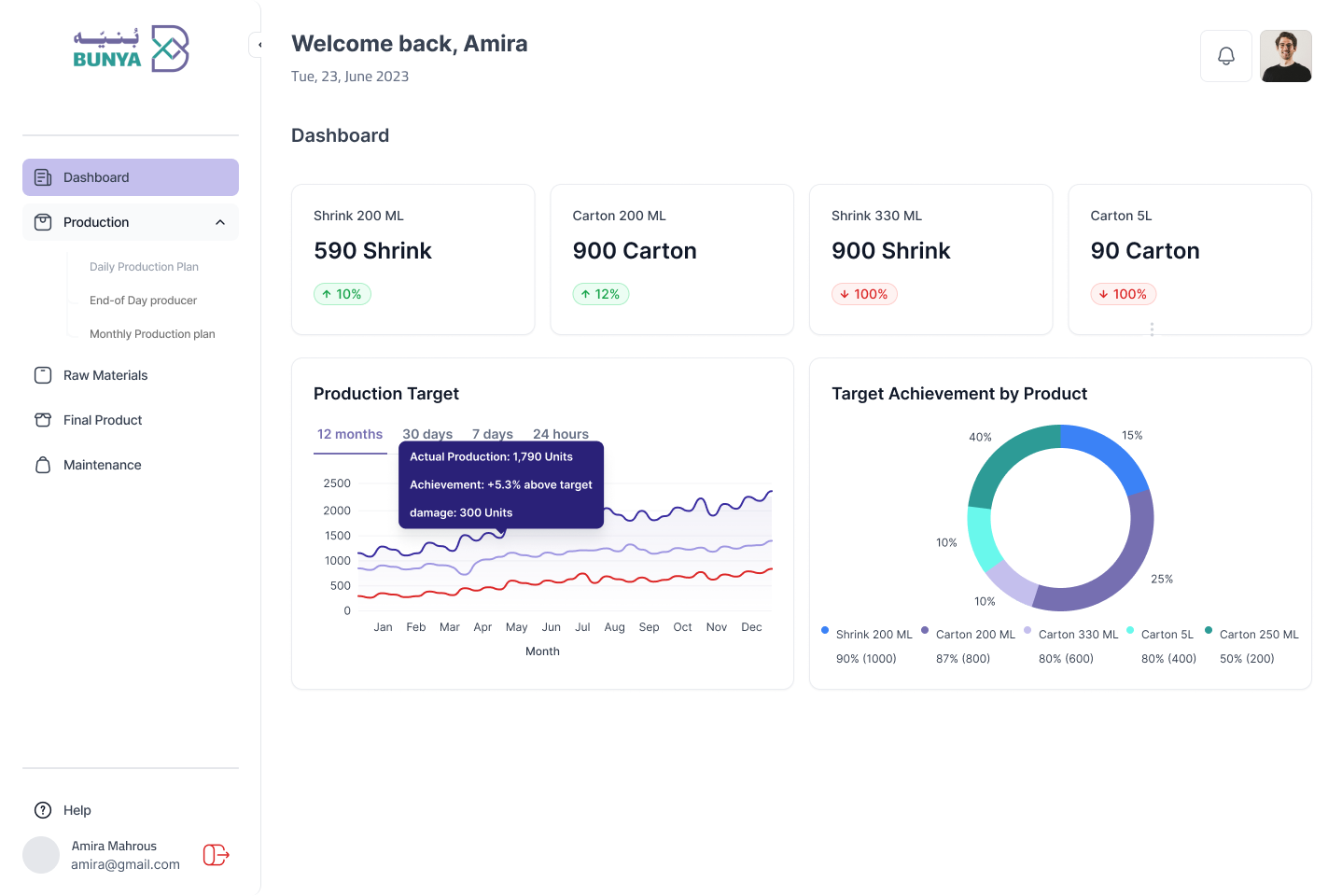Click the Dec label on chart axis

coord(751,627)
